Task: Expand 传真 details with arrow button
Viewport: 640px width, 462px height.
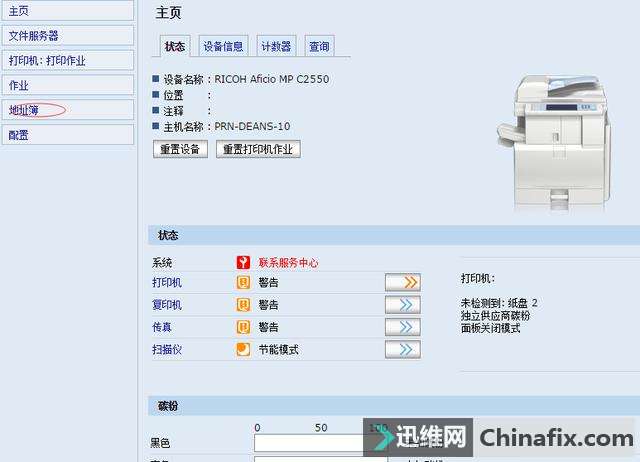Action: [x=403, y=327]
